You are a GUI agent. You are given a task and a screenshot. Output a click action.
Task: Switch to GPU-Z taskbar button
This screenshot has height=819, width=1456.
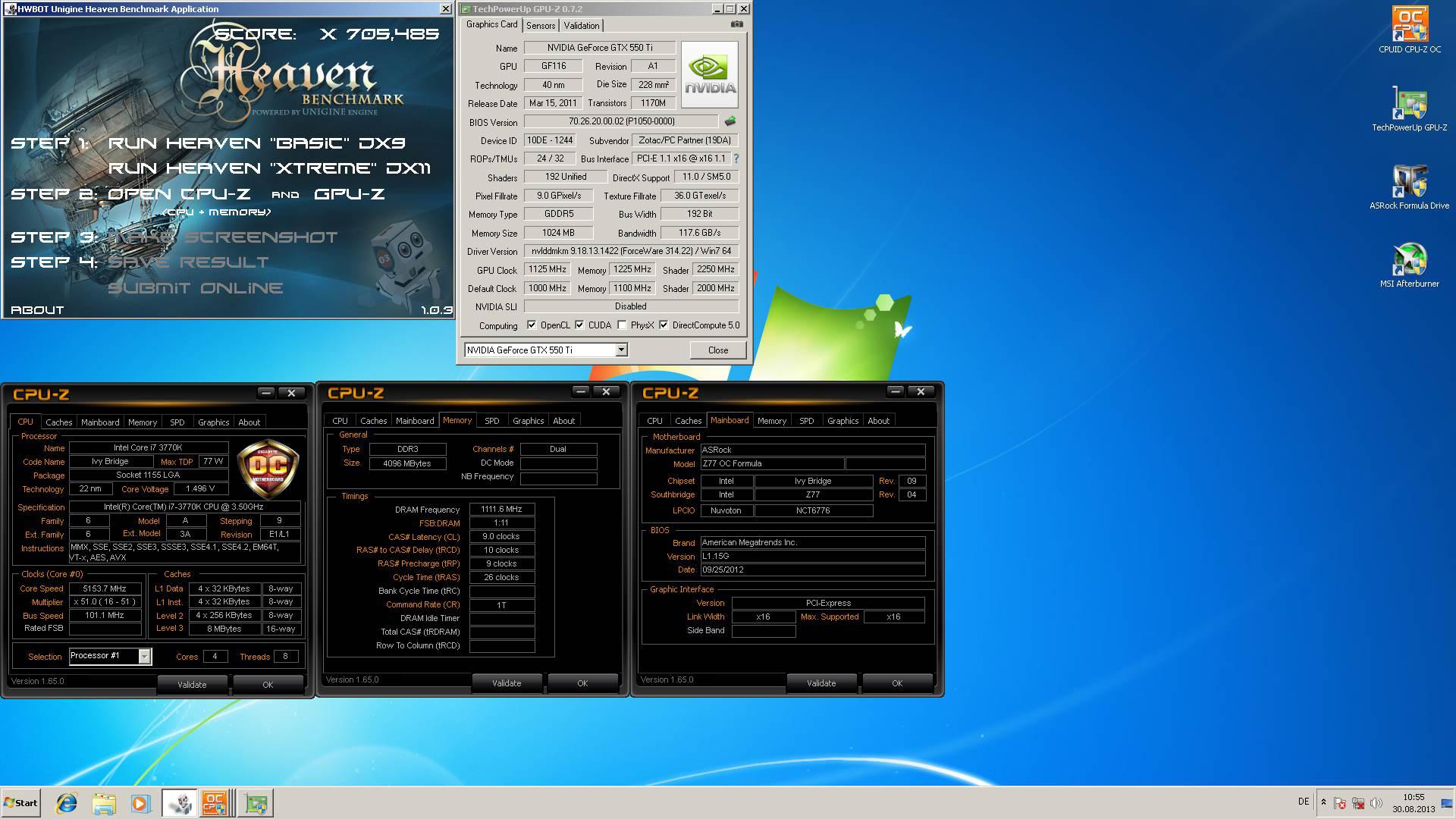point(256,803)
